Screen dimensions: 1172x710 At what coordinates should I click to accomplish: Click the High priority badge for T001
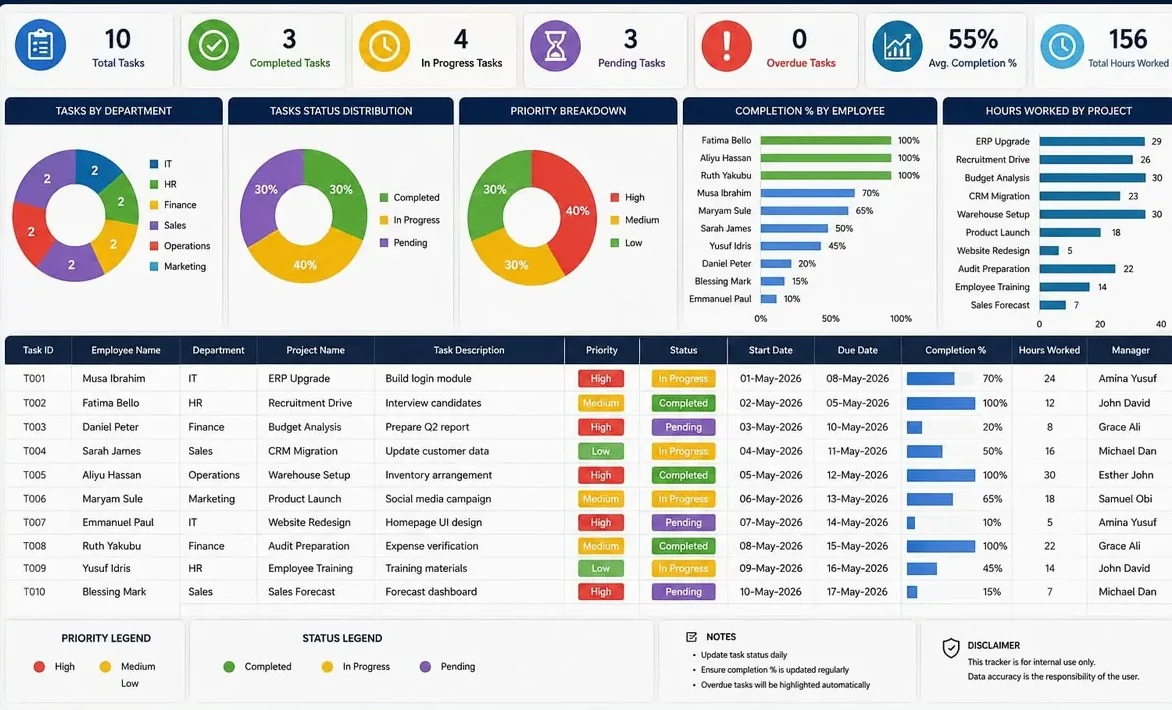pos(601,379)
